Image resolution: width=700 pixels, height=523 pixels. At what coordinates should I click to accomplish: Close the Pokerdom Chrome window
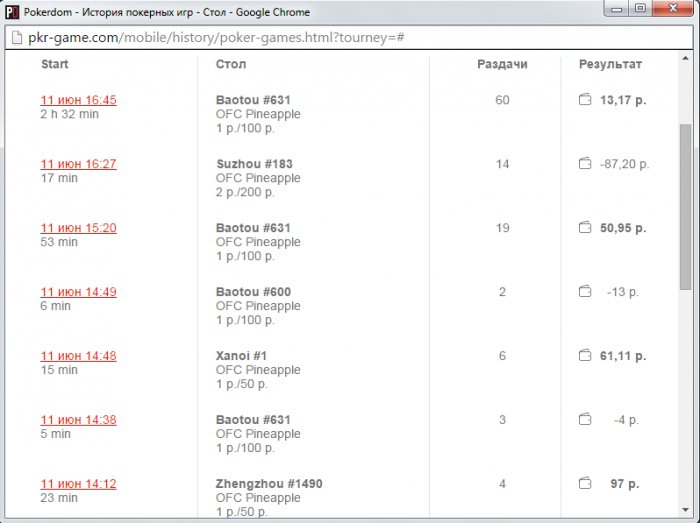[x=673, y=8]
